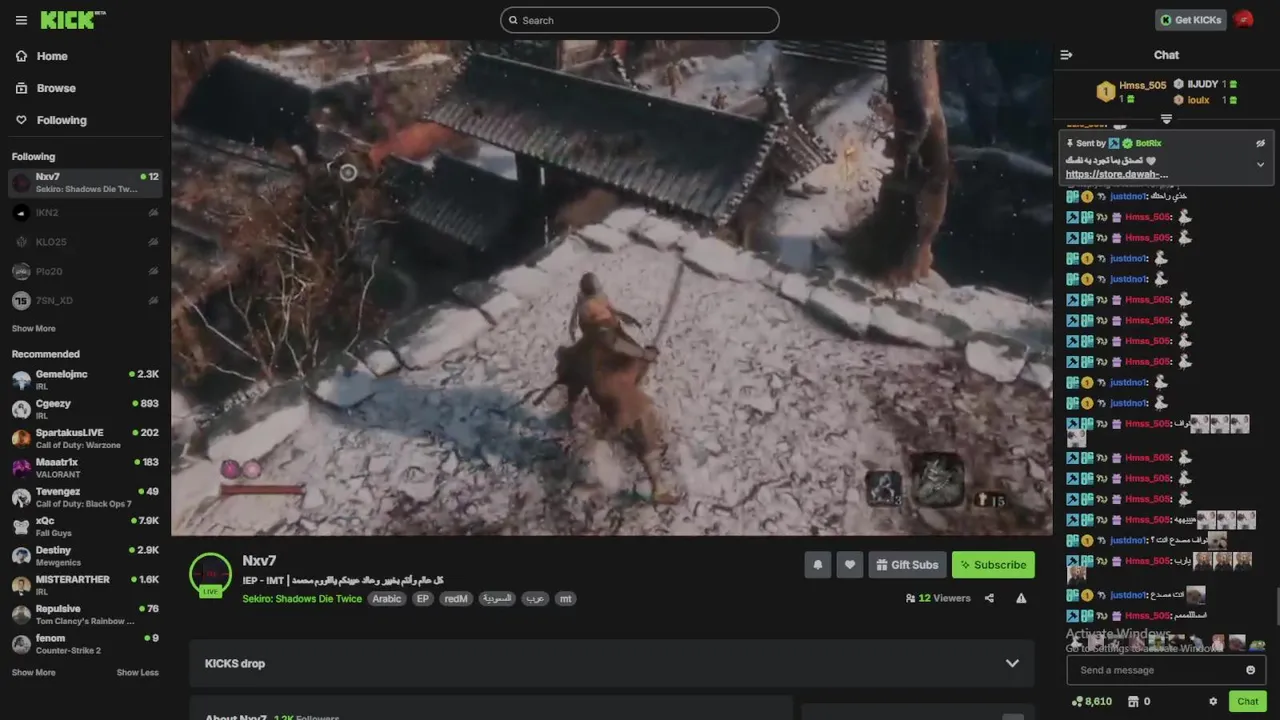The height and width of the screenshot is (720, 1280).
Task: Open offline channel Plo20
Action: [85, 271]
